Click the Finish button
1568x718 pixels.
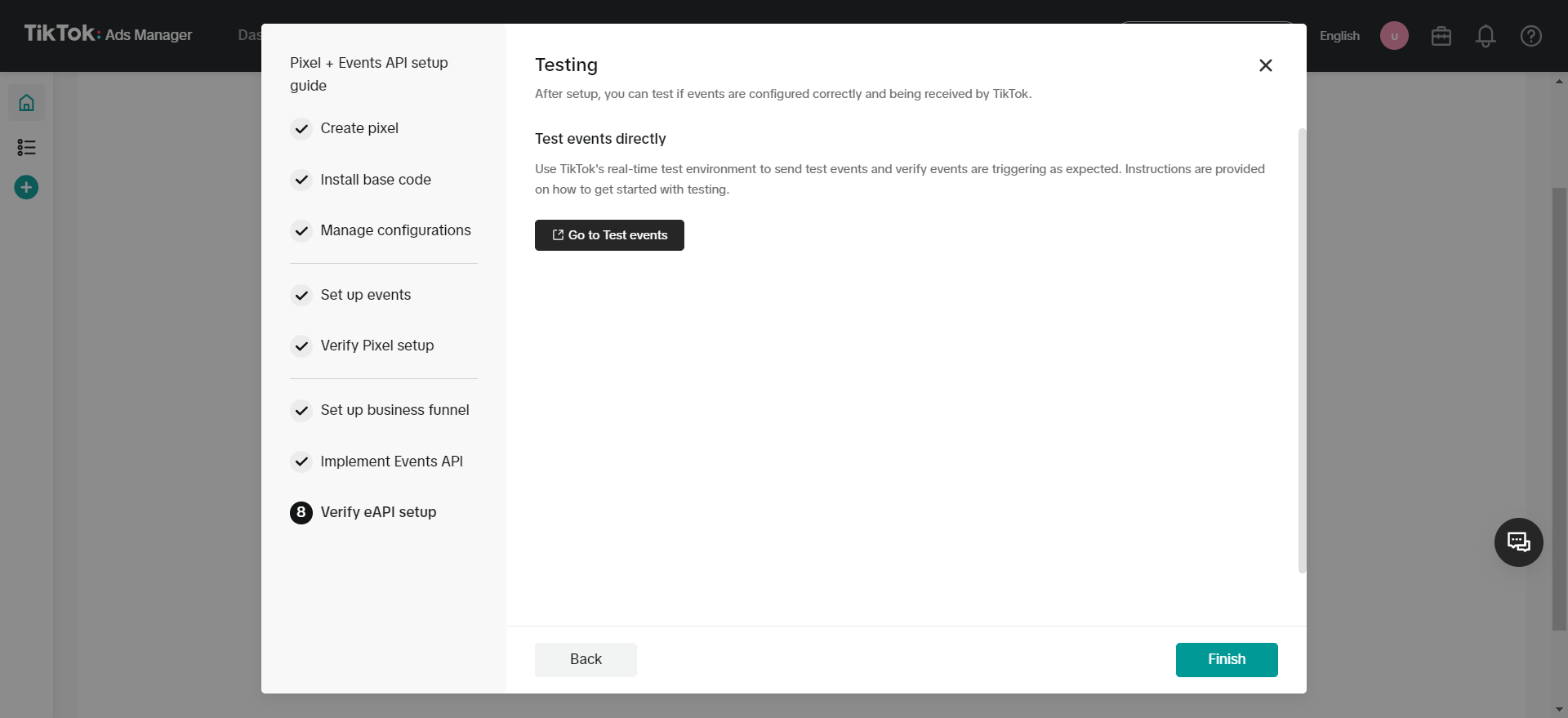[x=1226, y=659]
